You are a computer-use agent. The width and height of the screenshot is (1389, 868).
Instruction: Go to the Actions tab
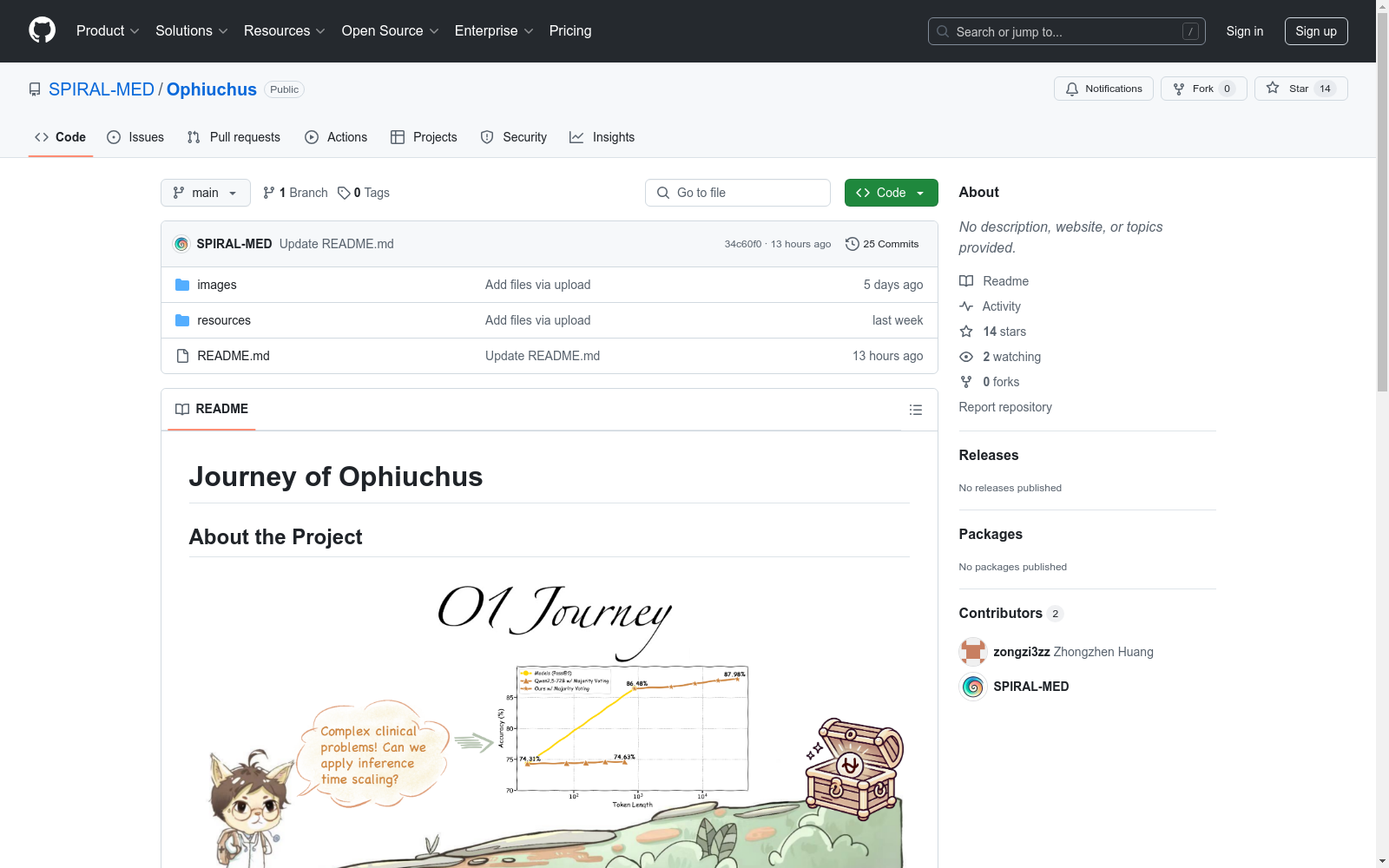point(336,137)
